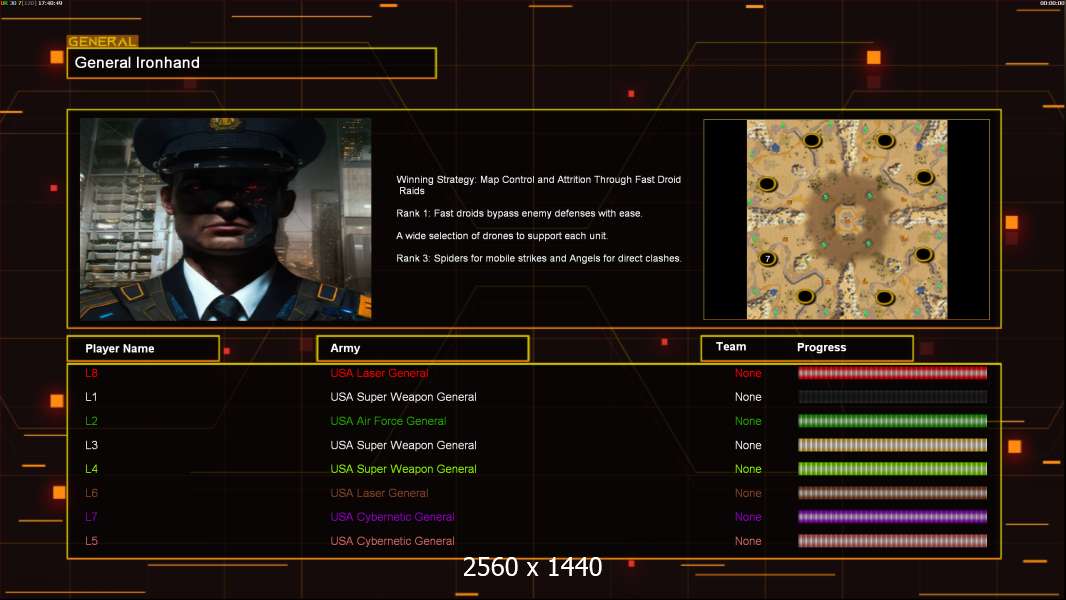The height and width of the screenshot is (600, 1066).
Task: Click the purple progress bar for L7
Action: (x=892, y=517)
